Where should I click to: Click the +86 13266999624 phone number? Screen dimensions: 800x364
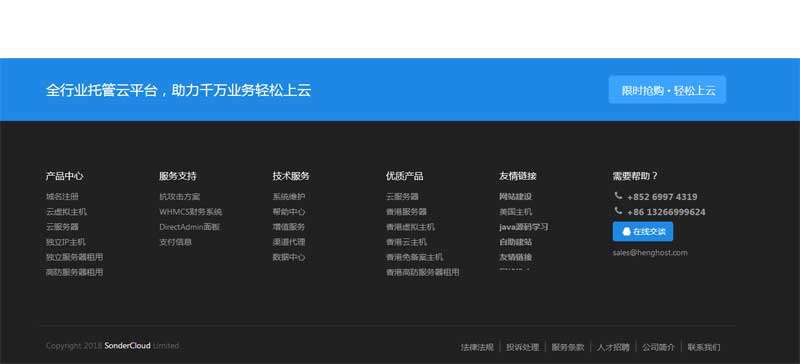point(666,212)
